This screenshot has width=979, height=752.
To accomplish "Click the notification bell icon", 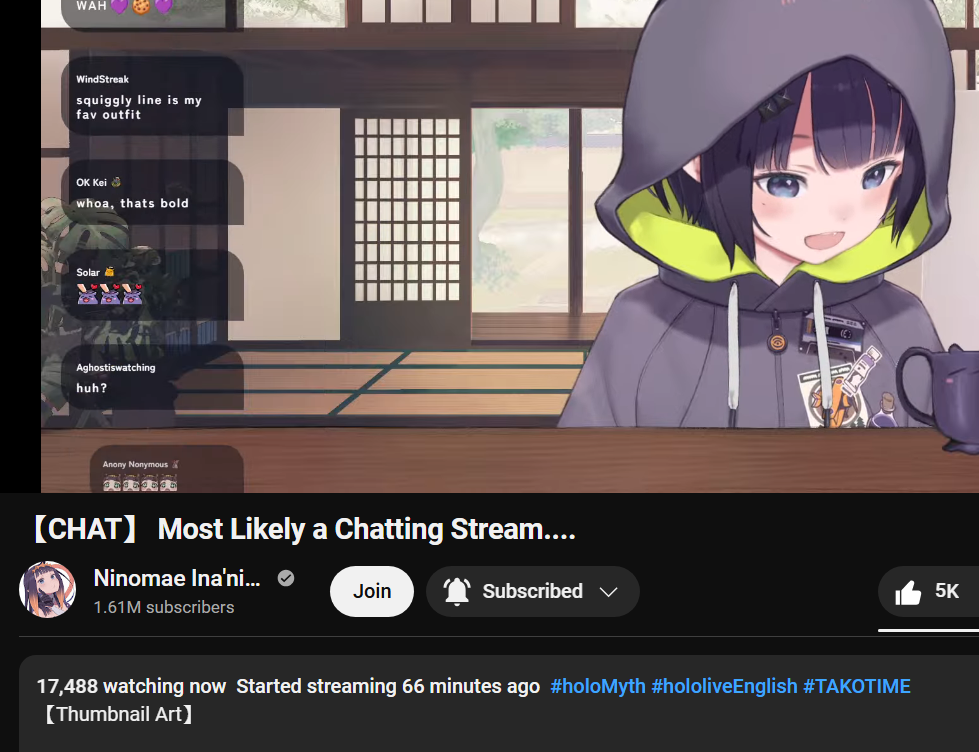I will tap(456, 591).
